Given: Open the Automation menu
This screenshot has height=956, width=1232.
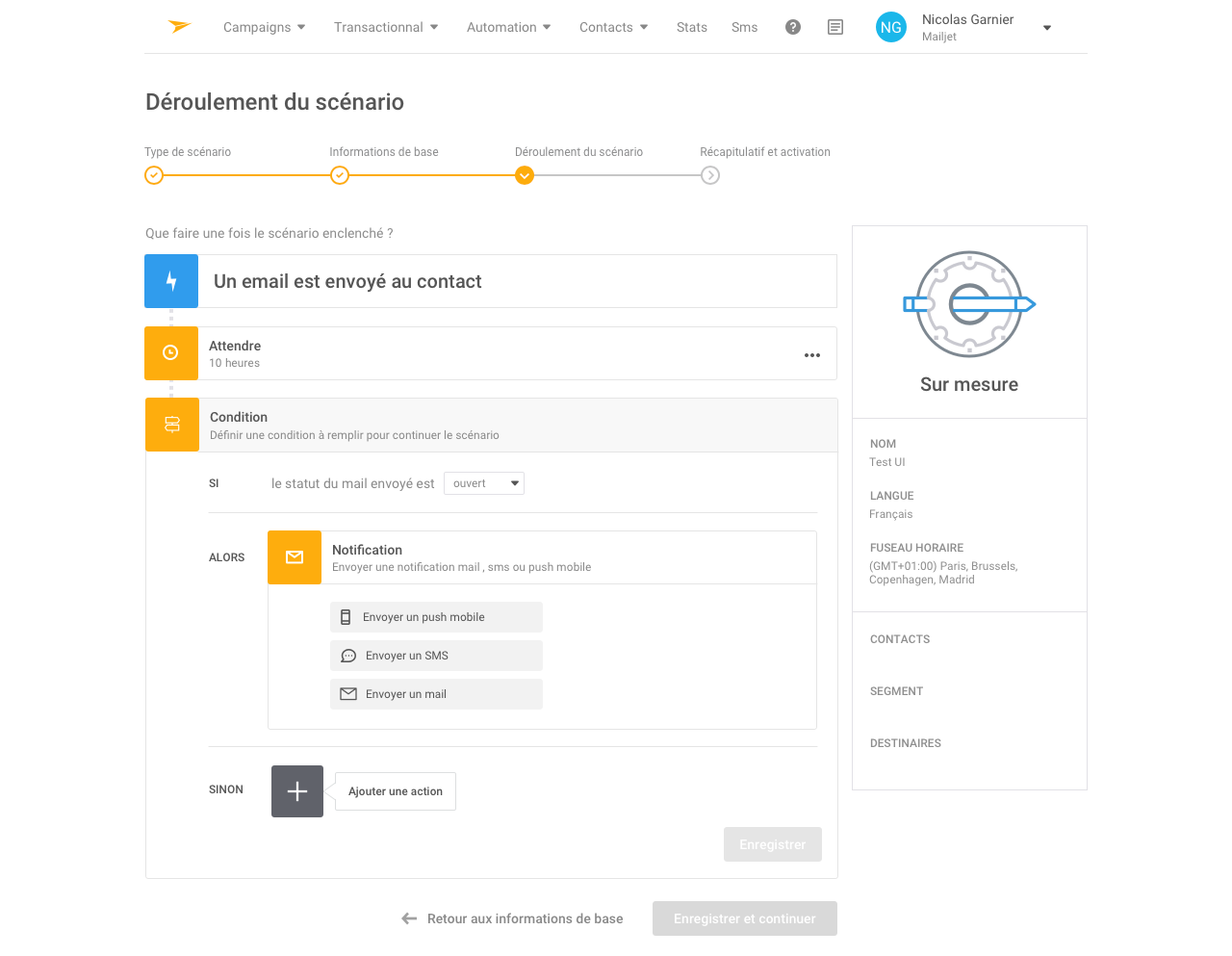Looking at the screenshot, I should (x=508, y=27).
